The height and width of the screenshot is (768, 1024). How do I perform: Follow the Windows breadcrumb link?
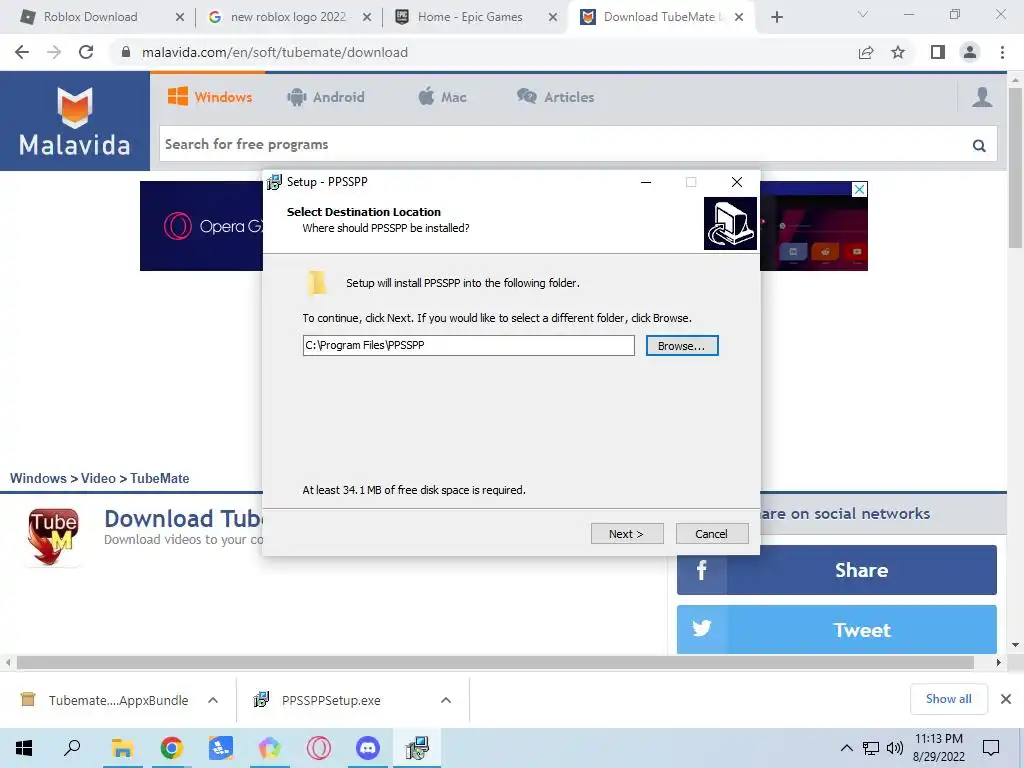point(38,478)
